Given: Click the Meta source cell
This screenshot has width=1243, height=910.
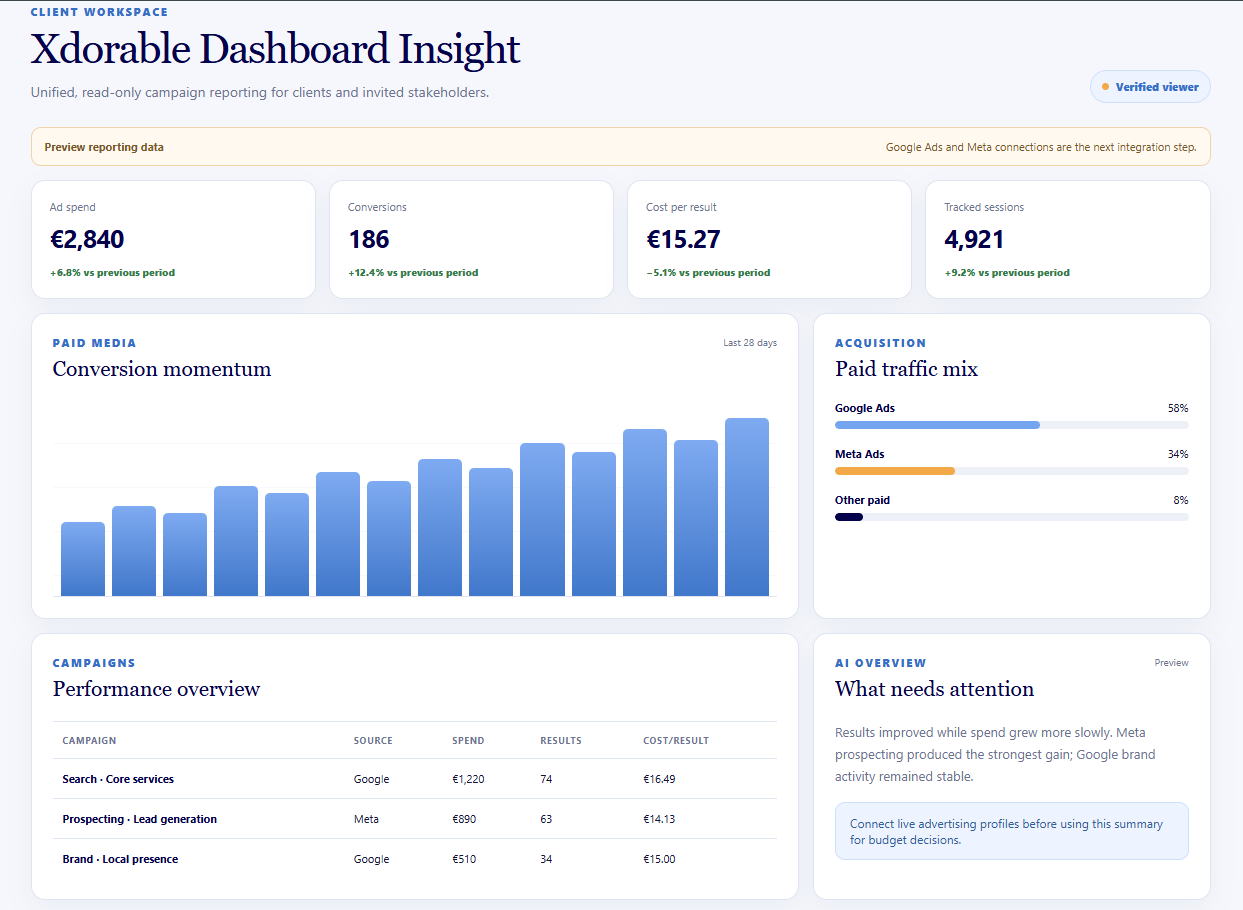Looking at the screenshot, I should pyautogui.click(x=366, y=819).
